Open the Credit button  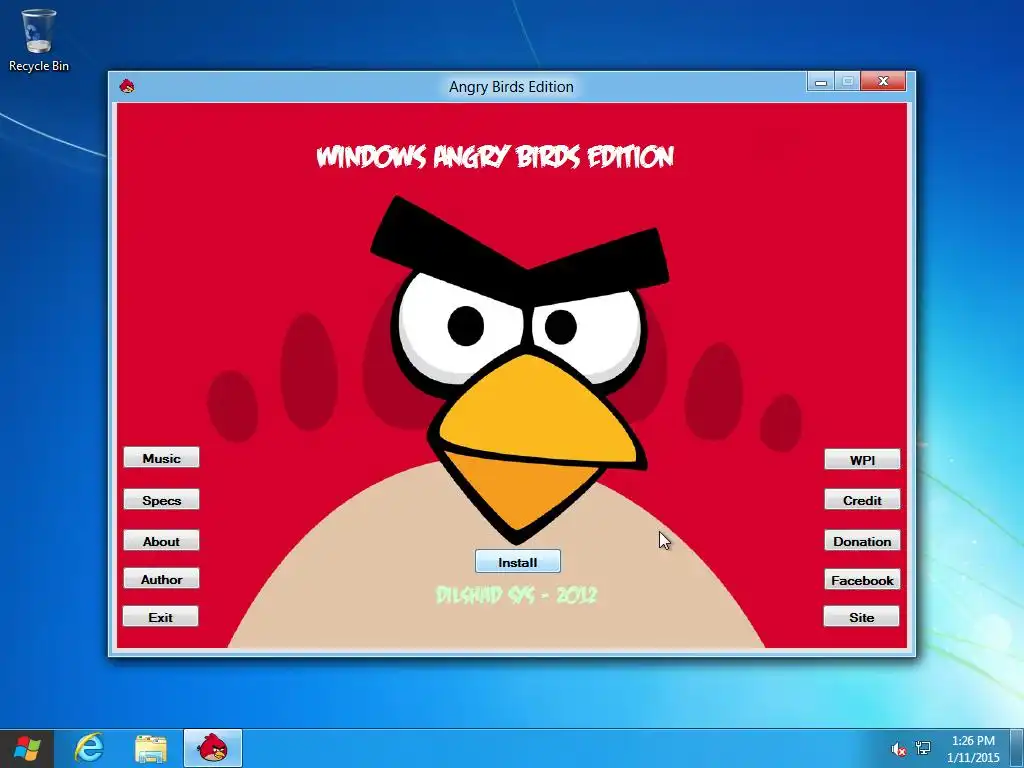(x=862, y=500)
